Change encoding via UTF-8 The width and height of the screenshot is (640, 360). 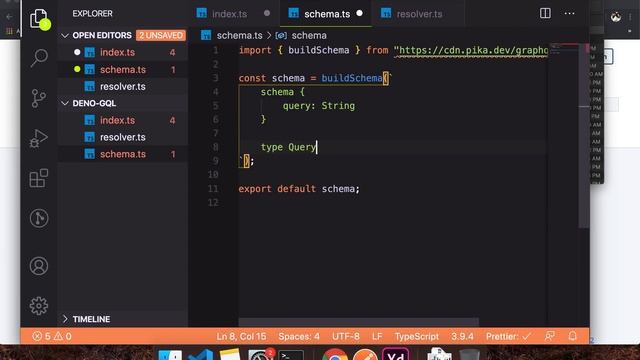346,336
